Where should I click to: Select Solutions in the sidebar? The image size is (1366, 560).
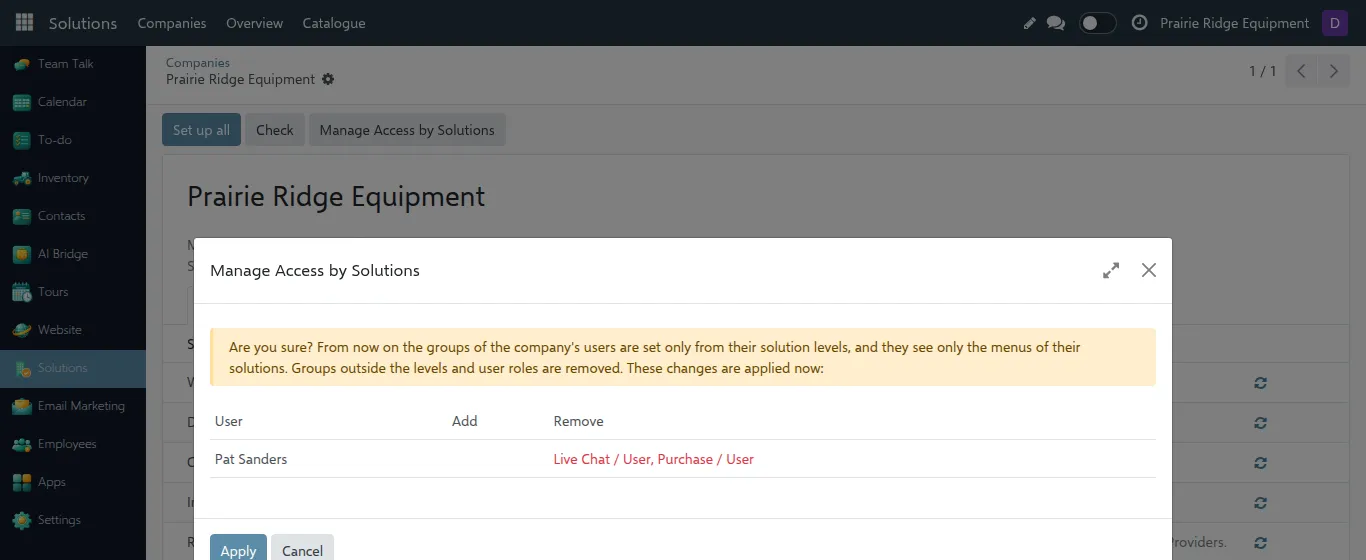[73, 368]
